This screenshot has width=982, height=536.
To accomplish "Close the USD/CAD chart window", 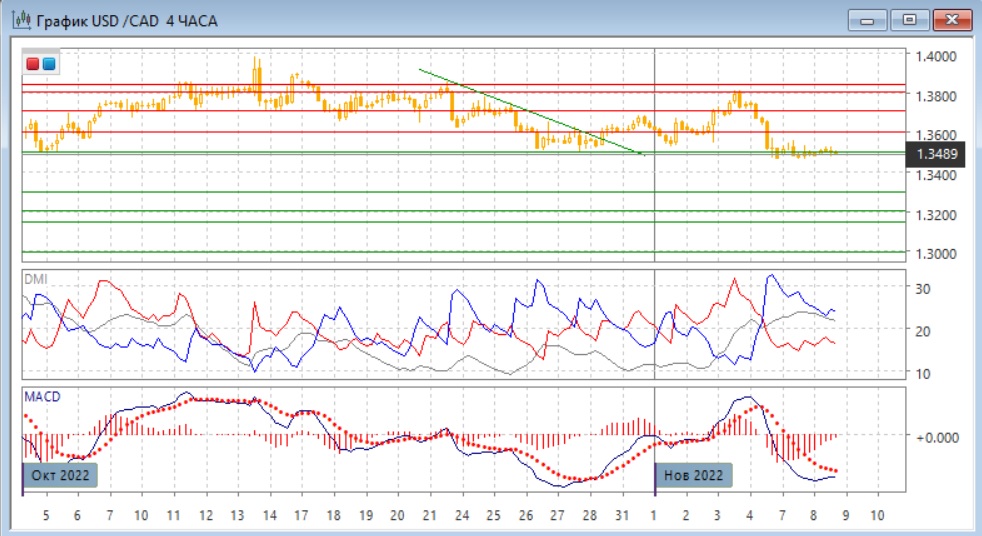I will tap(952, 20).
